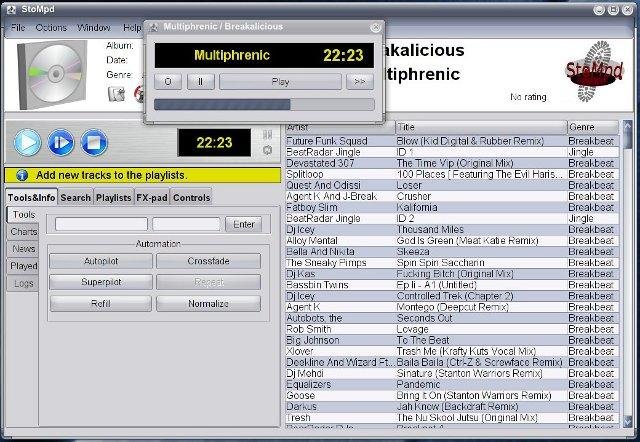Click the 22:23 time display in main window
Viewport: 640px width, 442px height.
(214, 142)
